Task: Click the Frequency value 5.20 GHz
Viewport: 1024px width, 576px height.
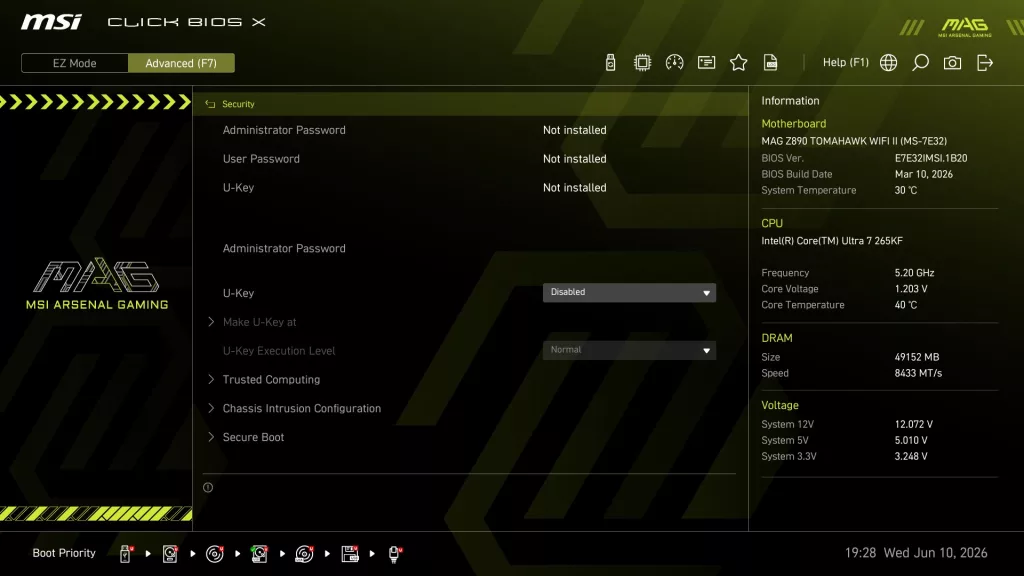Action: point(914,273)
